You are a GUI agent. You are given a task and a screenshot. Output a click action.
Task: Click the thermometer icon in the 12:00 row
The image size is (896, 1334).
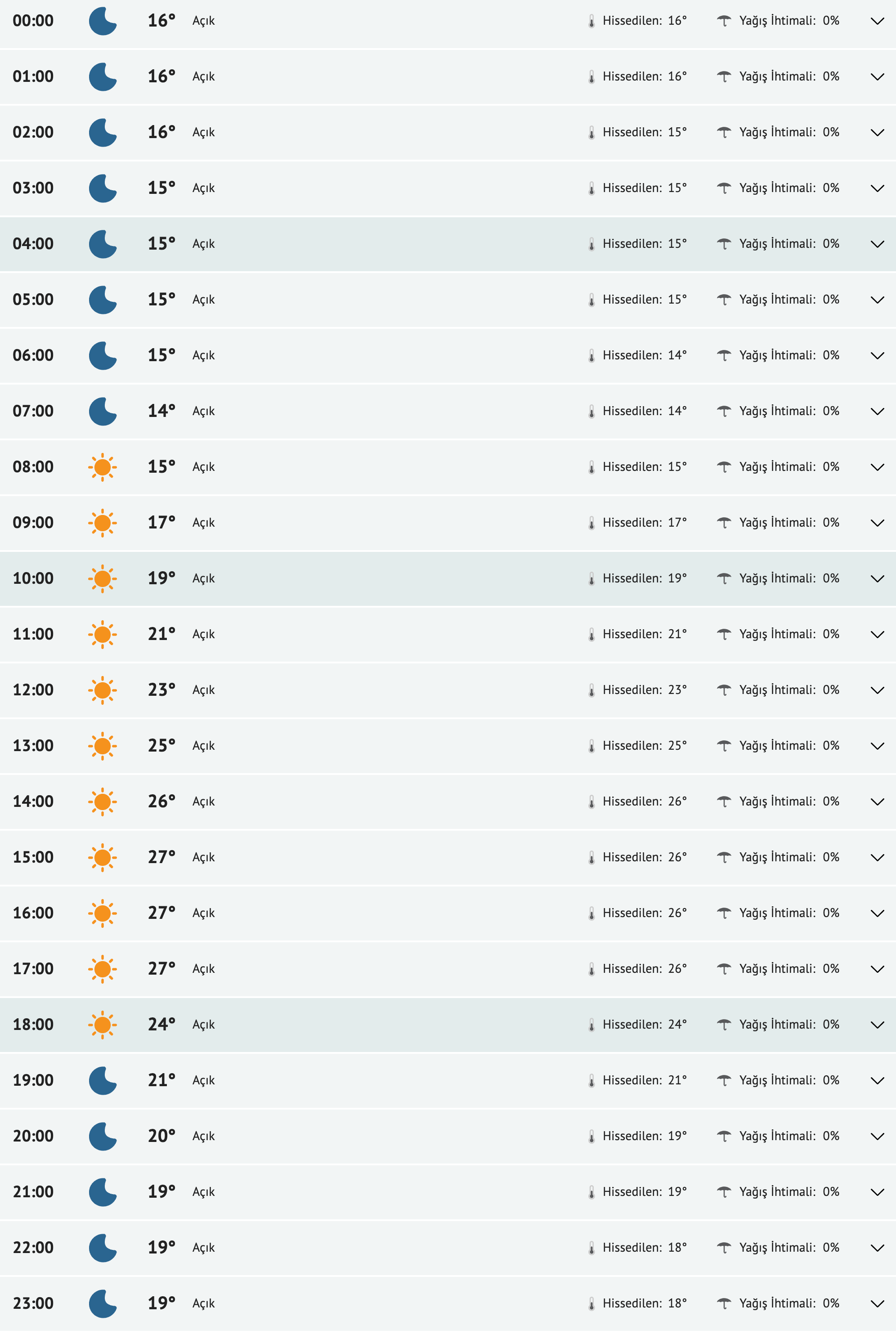tap(591, 690)
